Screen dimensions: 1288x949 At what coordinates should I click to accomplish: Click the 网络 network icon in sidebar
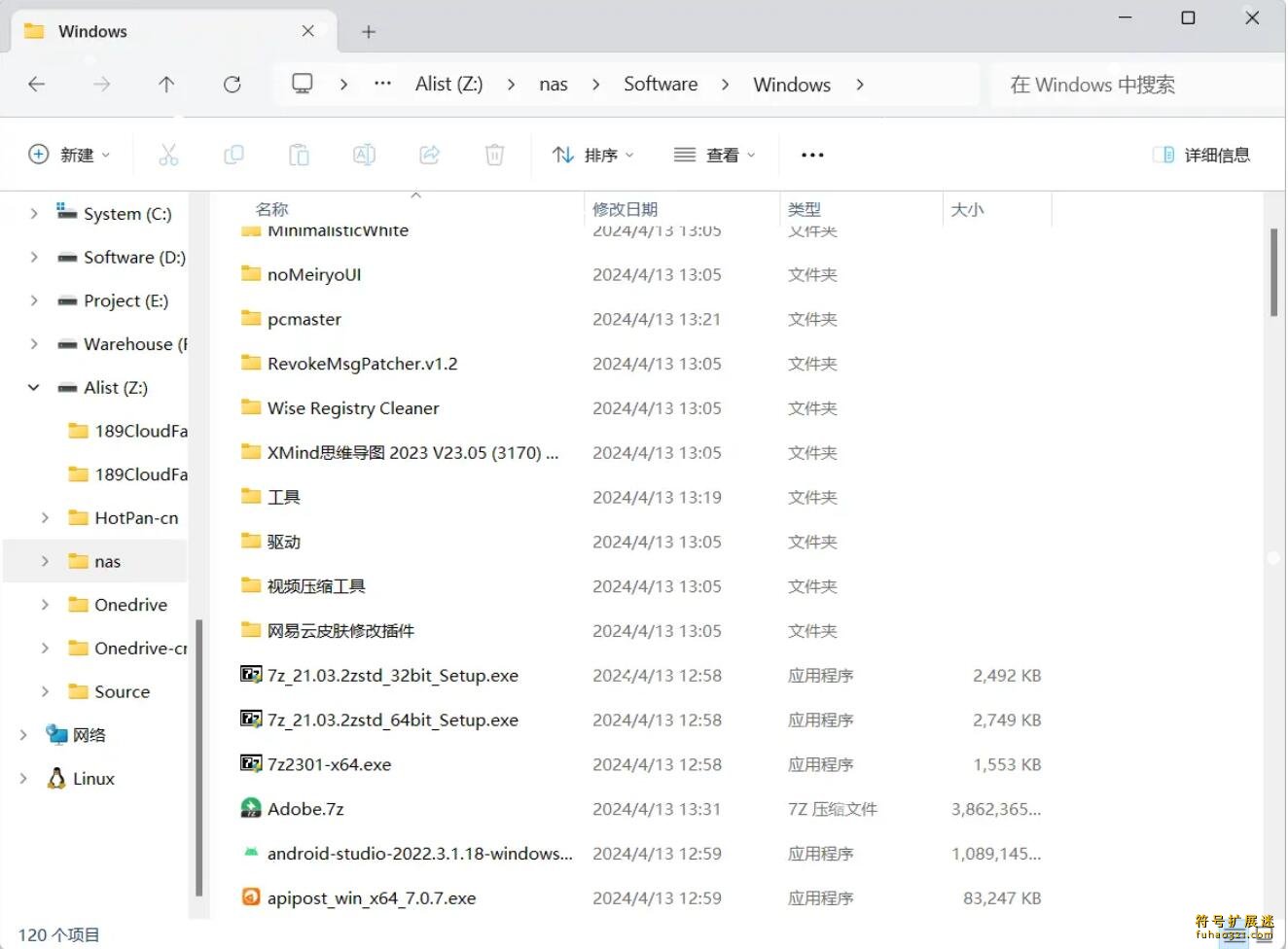pos(58,734)
